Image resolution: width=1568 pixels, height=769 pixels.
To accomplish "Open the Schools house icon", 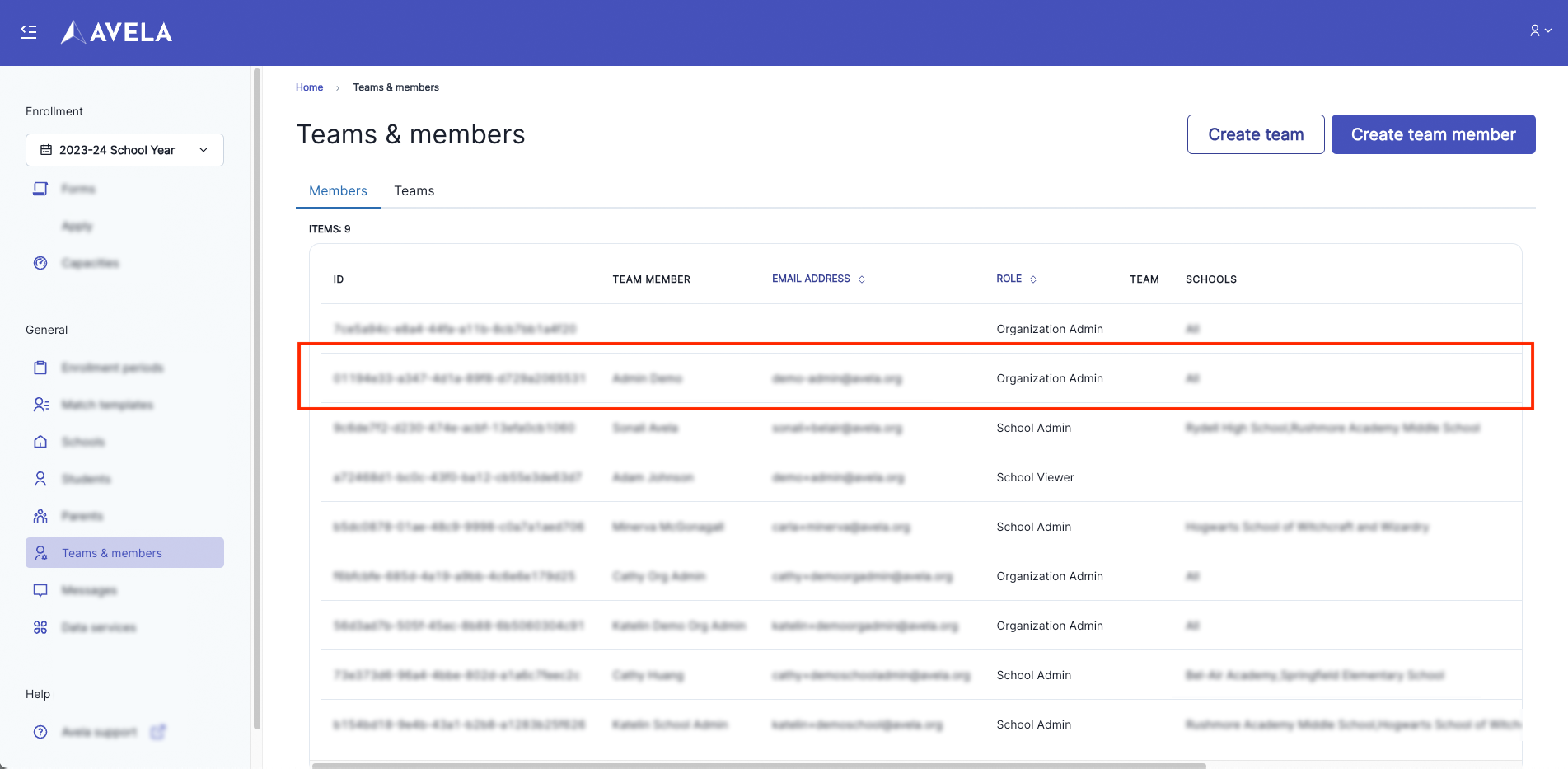I will (x=40, y=442).
